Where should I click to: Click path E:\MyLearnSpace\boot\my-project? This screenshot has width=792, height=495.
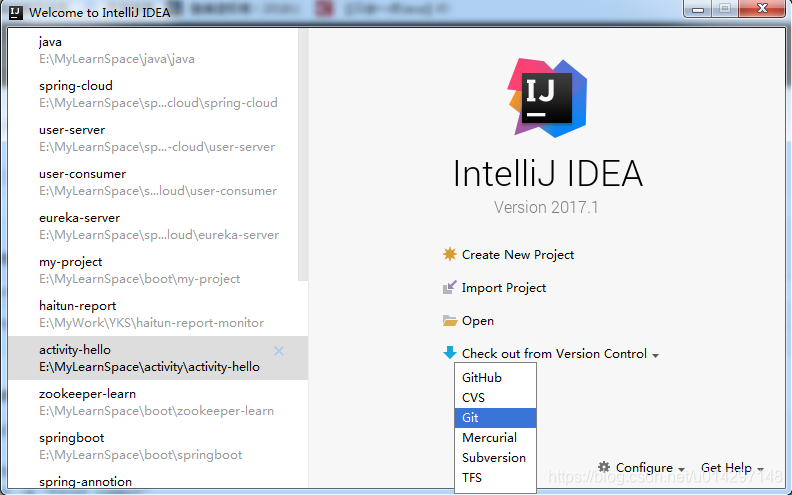click(x=139, y=279)
